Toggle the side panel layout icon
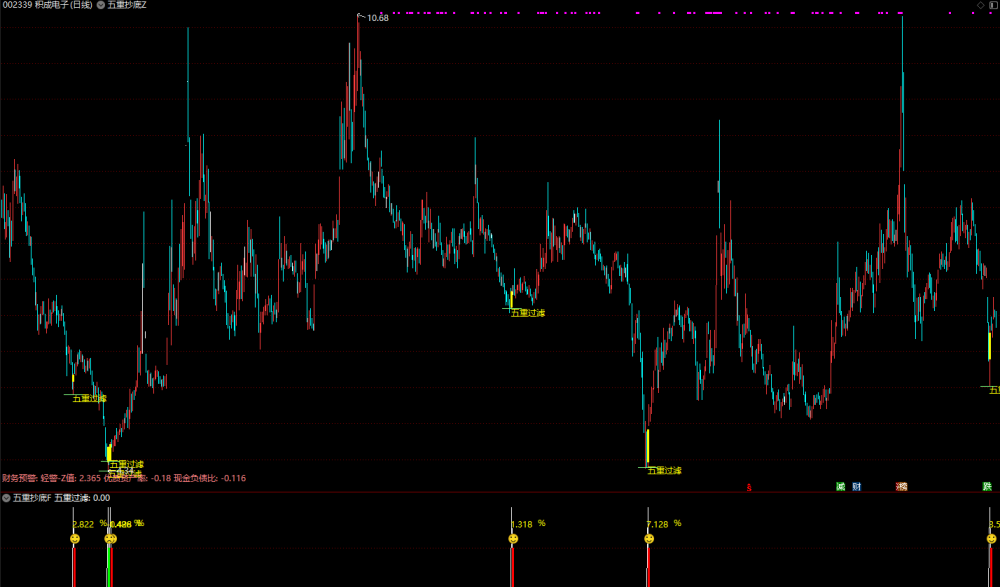The width and height of the screenshot is (1000, 587). (992, 5)
